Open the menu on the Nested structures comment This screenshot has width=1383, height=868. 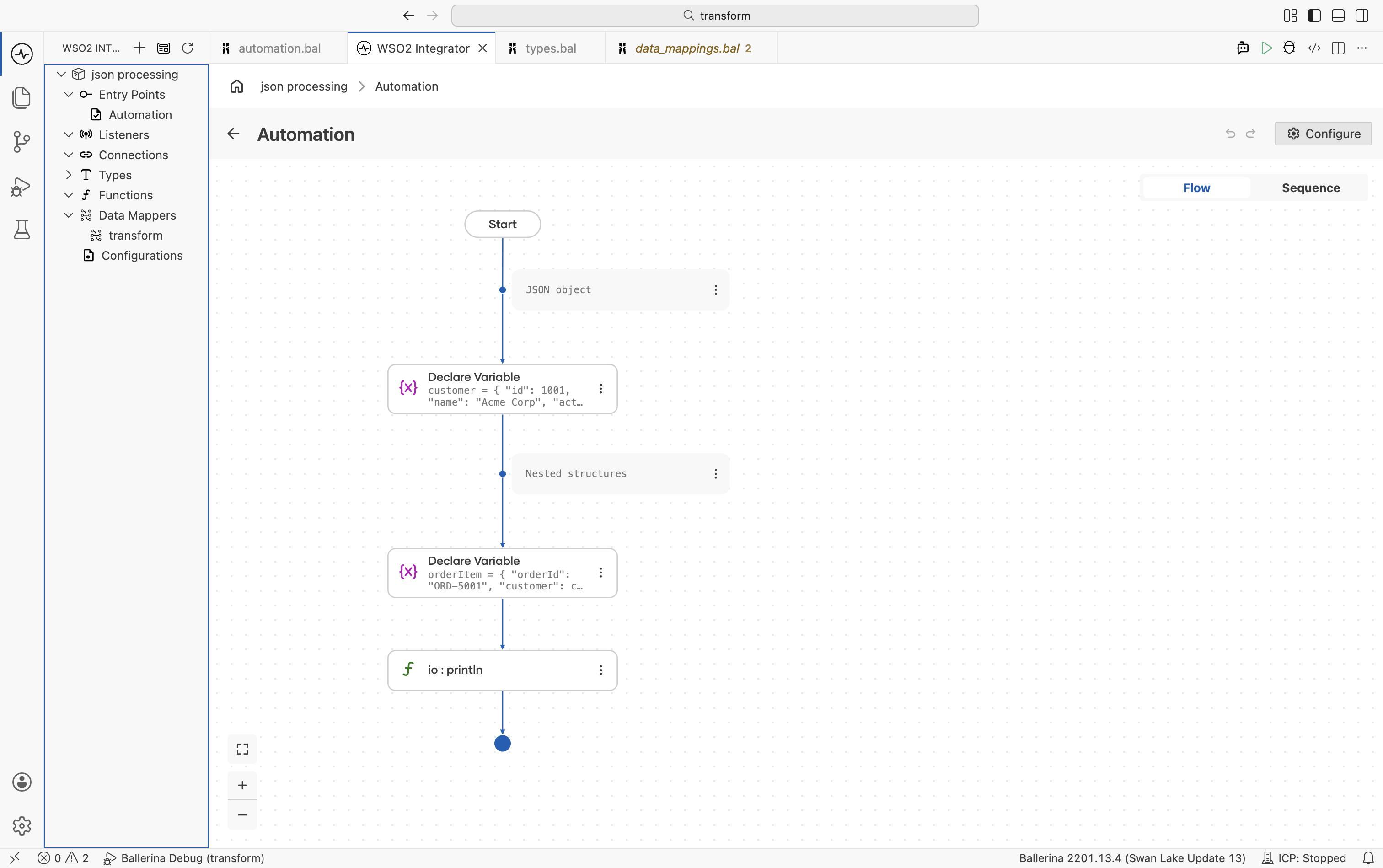coord(715,474)
